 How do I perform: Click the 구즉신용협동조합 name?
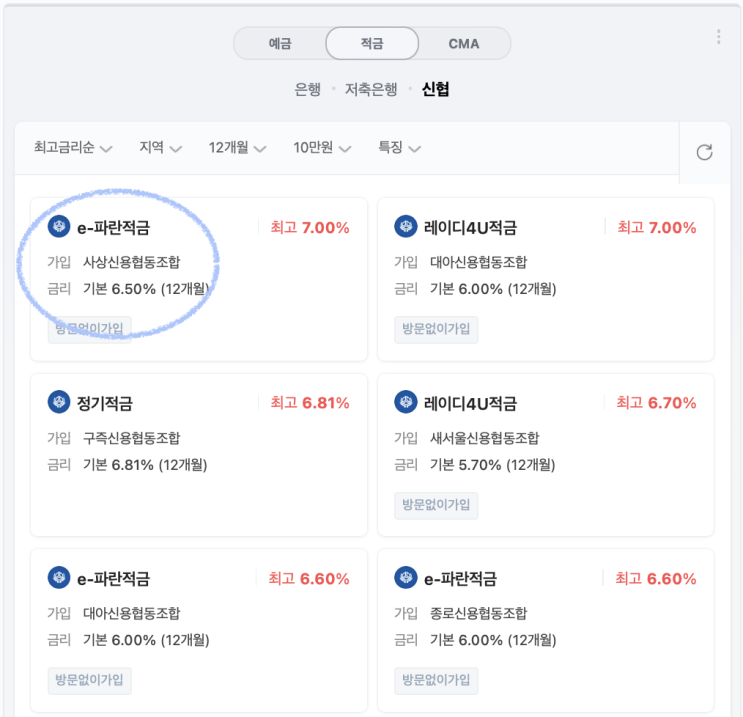click(x=132, y=438)
